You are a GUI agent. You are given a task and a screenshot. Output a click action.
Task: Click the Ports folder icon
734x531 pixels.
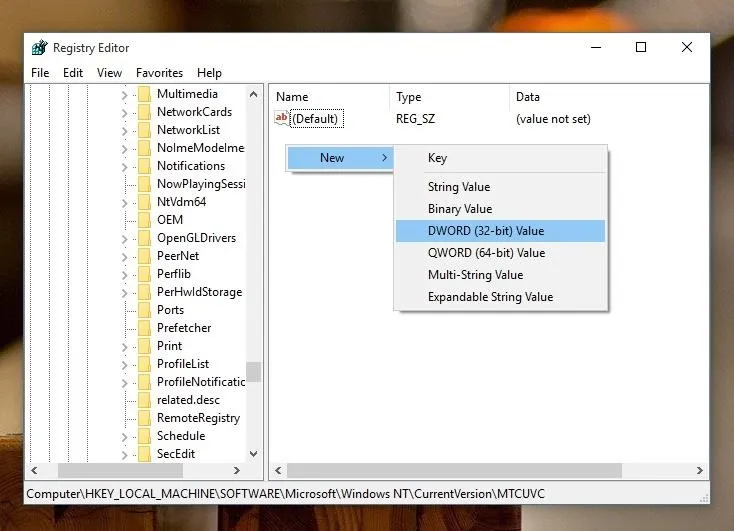[145, 310]
